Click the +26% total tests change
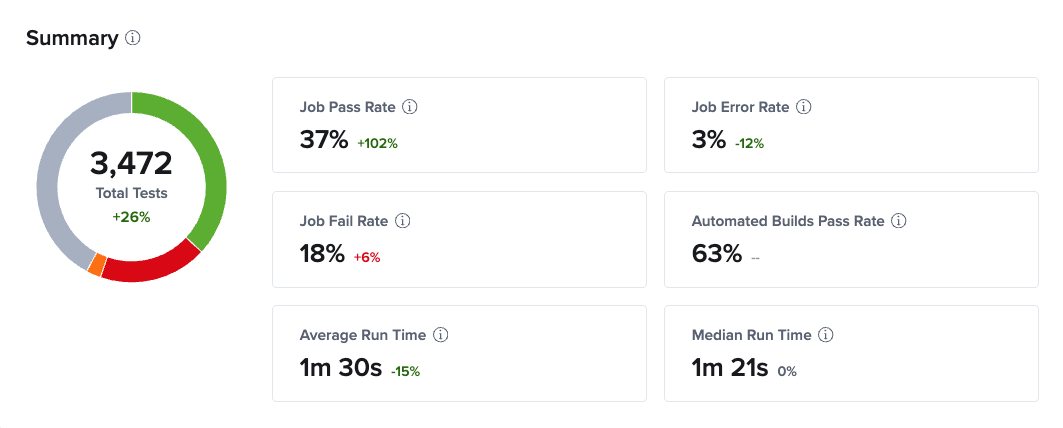The image size is (1063, 428). coord(132,218)
